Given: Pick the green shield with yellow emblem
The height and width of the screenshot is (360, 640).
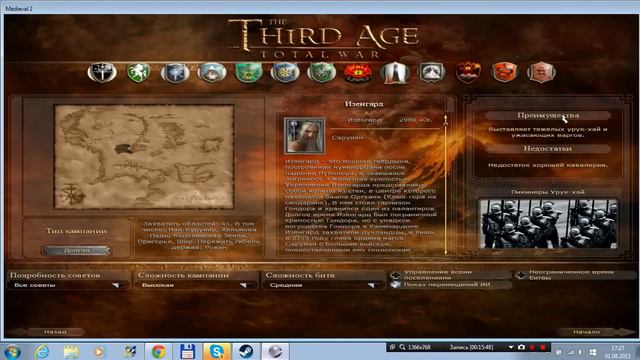Looking at the screenshot, I should click(x=248, y=73).
